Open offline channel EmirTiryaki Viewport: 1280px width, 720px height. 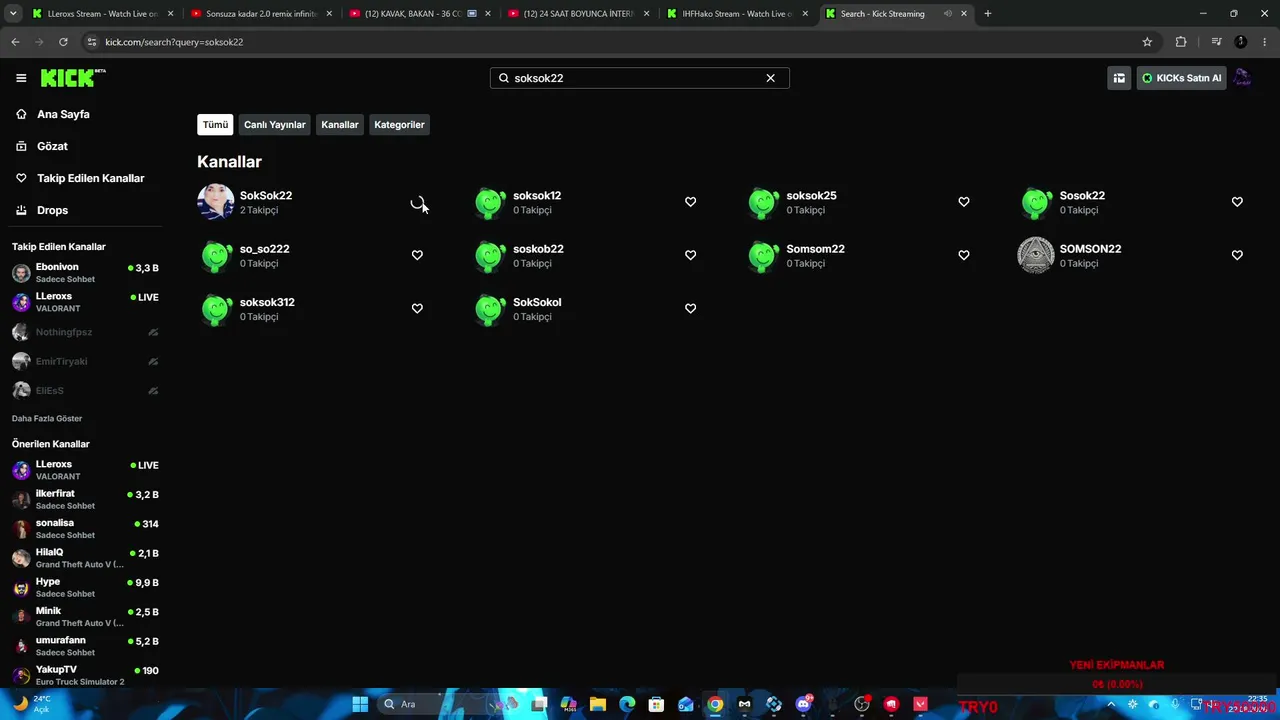pos(85,361)
